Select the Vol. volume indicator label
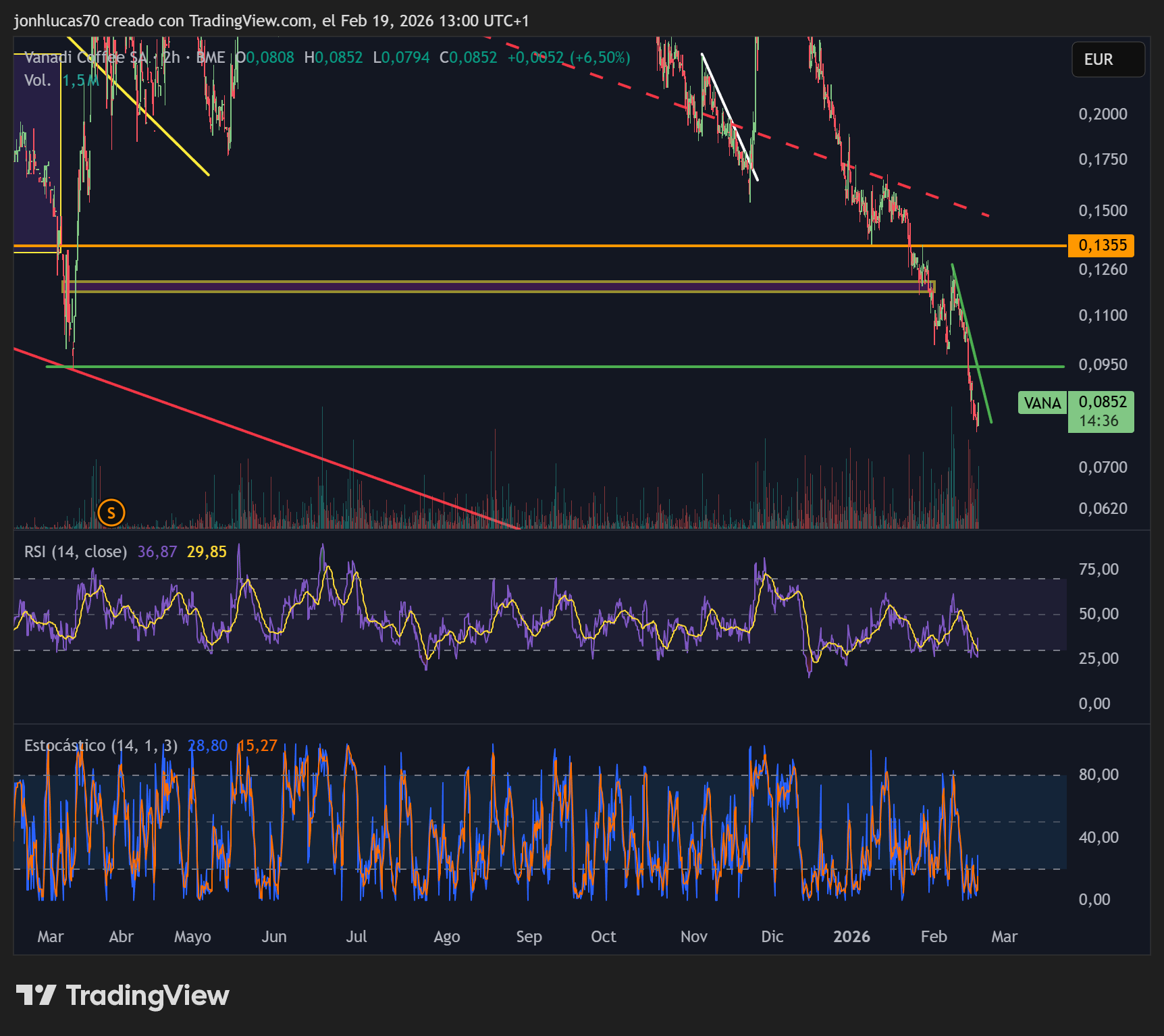 pyautogui.click(x=38, y=80)
